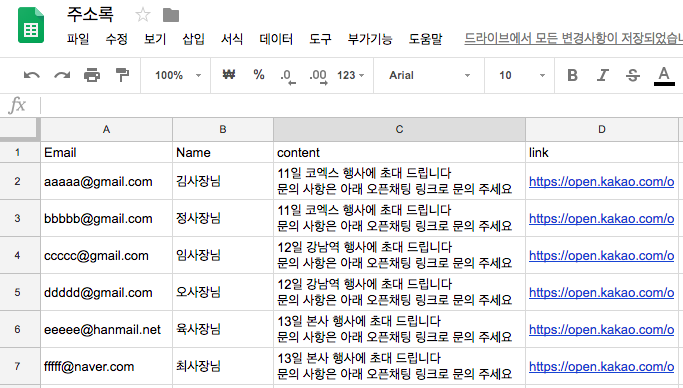Open the text color picker

tap(664, 76)
